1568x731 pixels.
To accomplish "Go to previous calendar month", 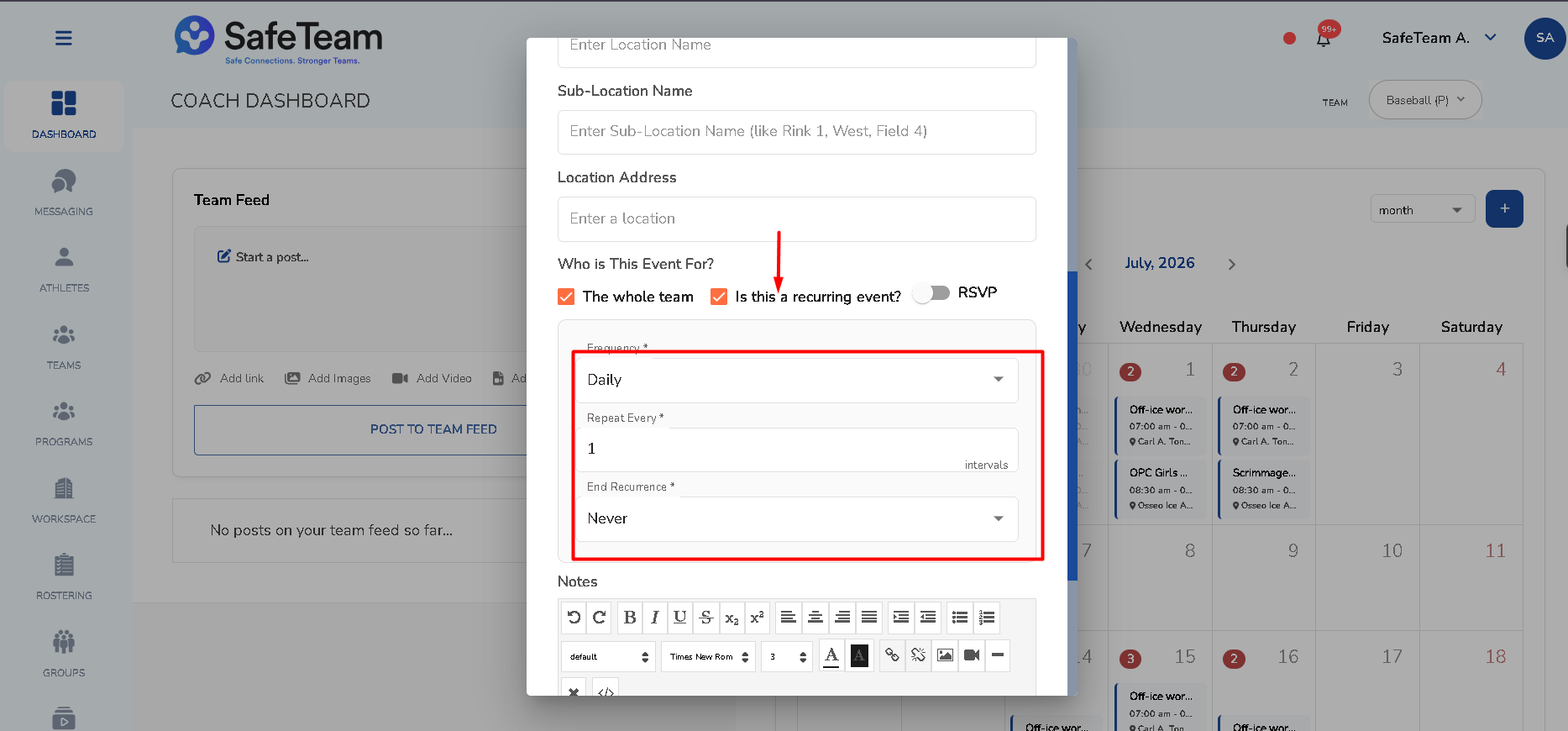I will (x=1088, y=264).
